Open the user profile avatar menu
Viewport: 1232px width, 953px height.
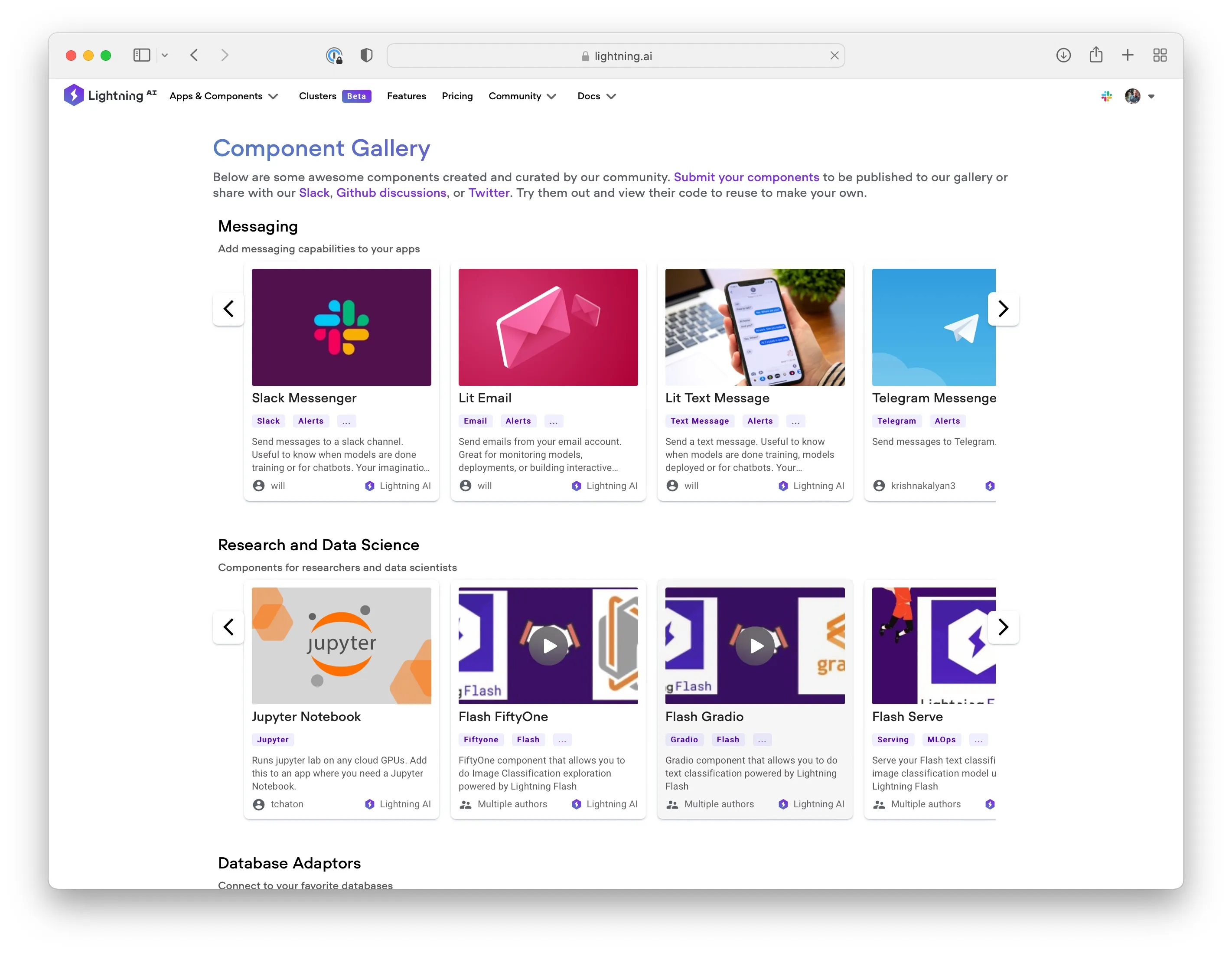(1132, 97)
